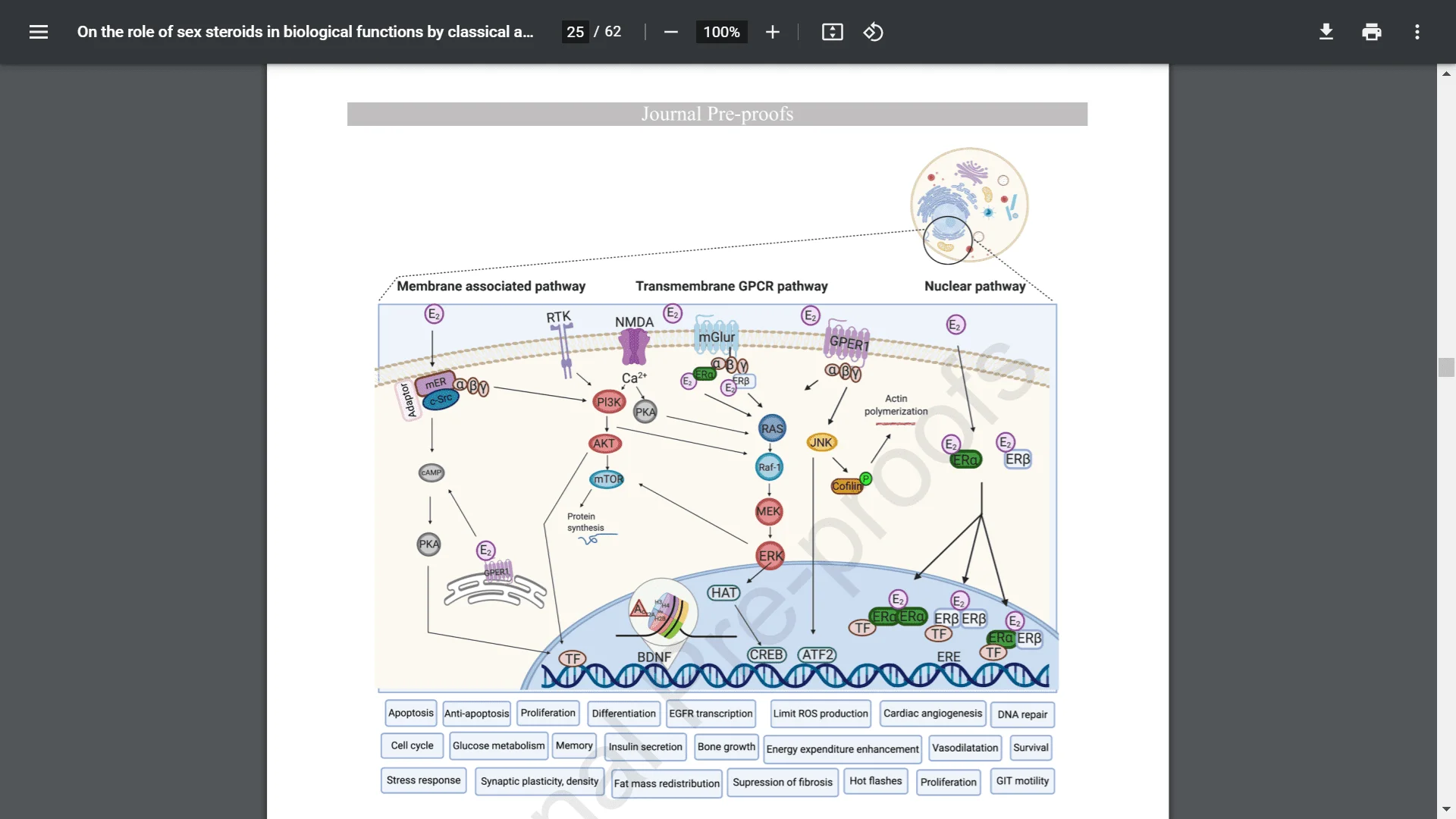Select the page number field showing 25
The height and width of the screenshot is (819, 1456).
click(575, 32)
